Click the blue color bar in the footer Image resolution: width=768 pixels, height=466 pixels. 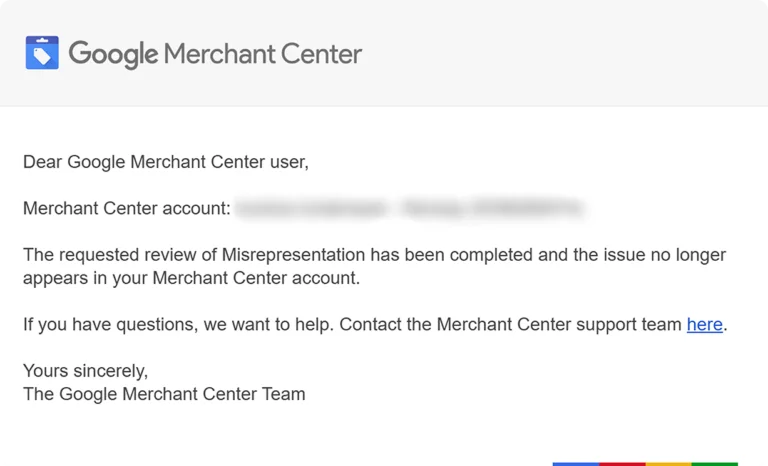click(x=575, y=463)
